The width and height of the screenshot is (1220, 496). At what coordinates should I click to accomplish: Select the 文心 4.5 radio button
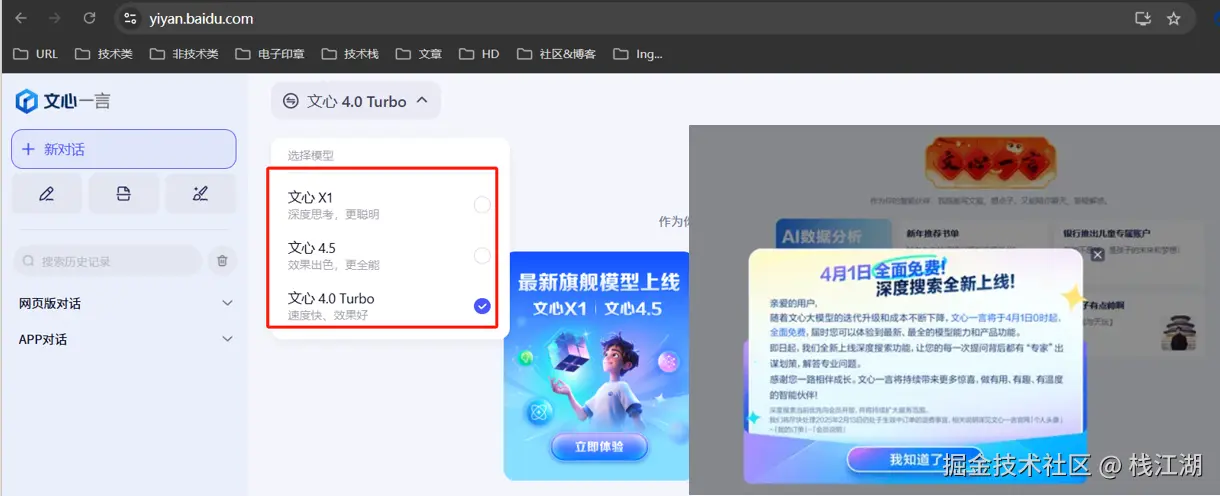[482, 256]
